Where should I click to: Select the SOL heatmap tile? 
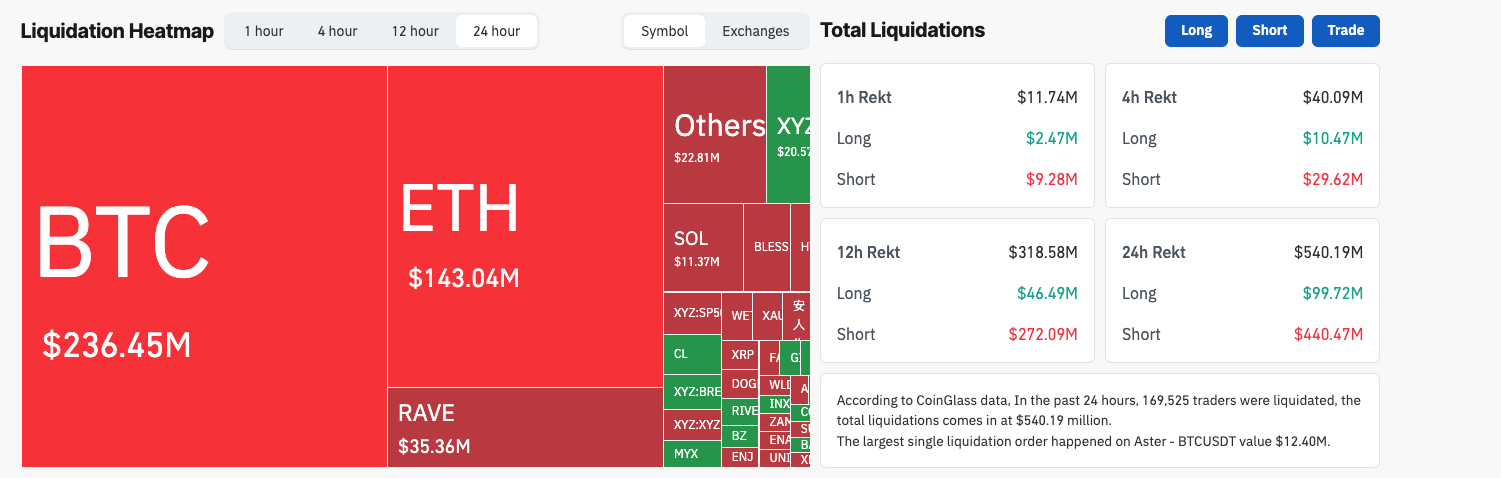(x=703, y=247)
